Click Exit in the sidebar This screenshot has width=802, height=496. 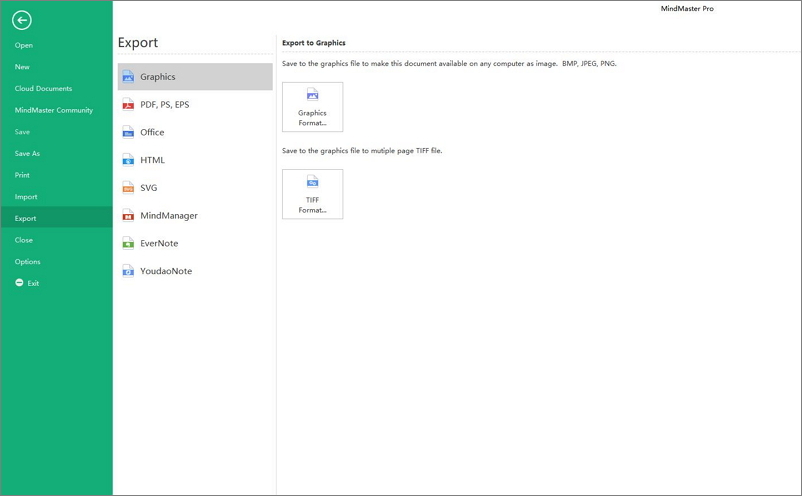coord(32,284)
